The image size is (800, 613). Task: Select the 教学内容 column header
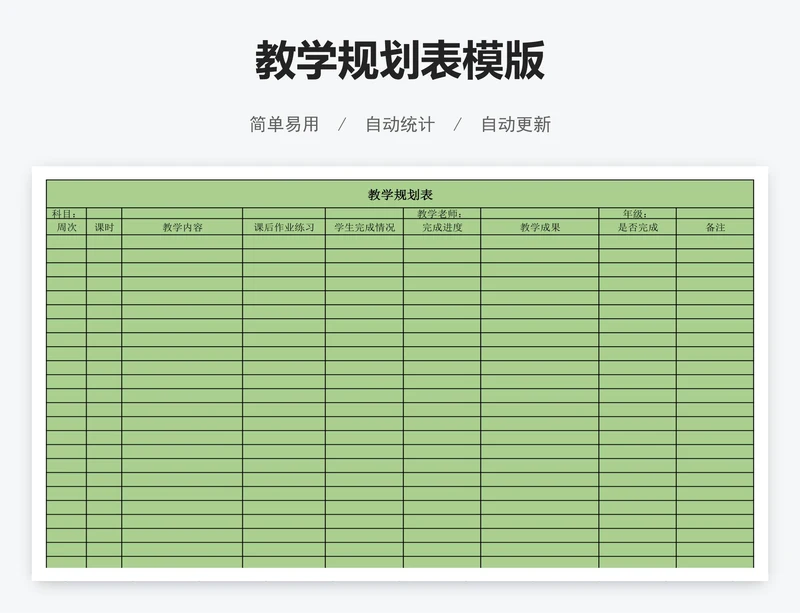(x=182, y=227)
